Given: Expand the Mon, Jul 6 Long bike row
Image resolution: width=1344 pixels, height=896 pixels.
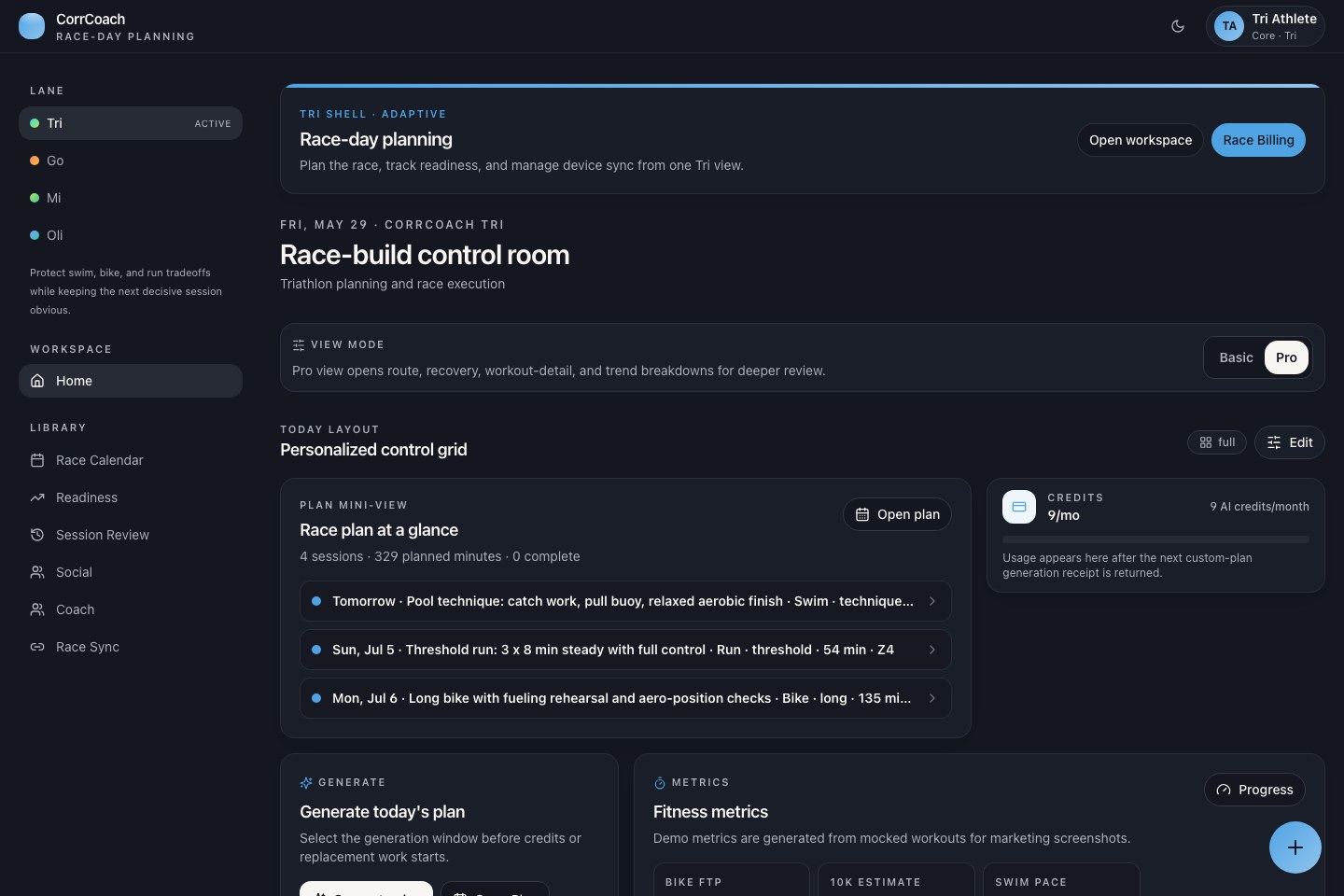Looking at the screenshot, I should [x=625, y=698].
